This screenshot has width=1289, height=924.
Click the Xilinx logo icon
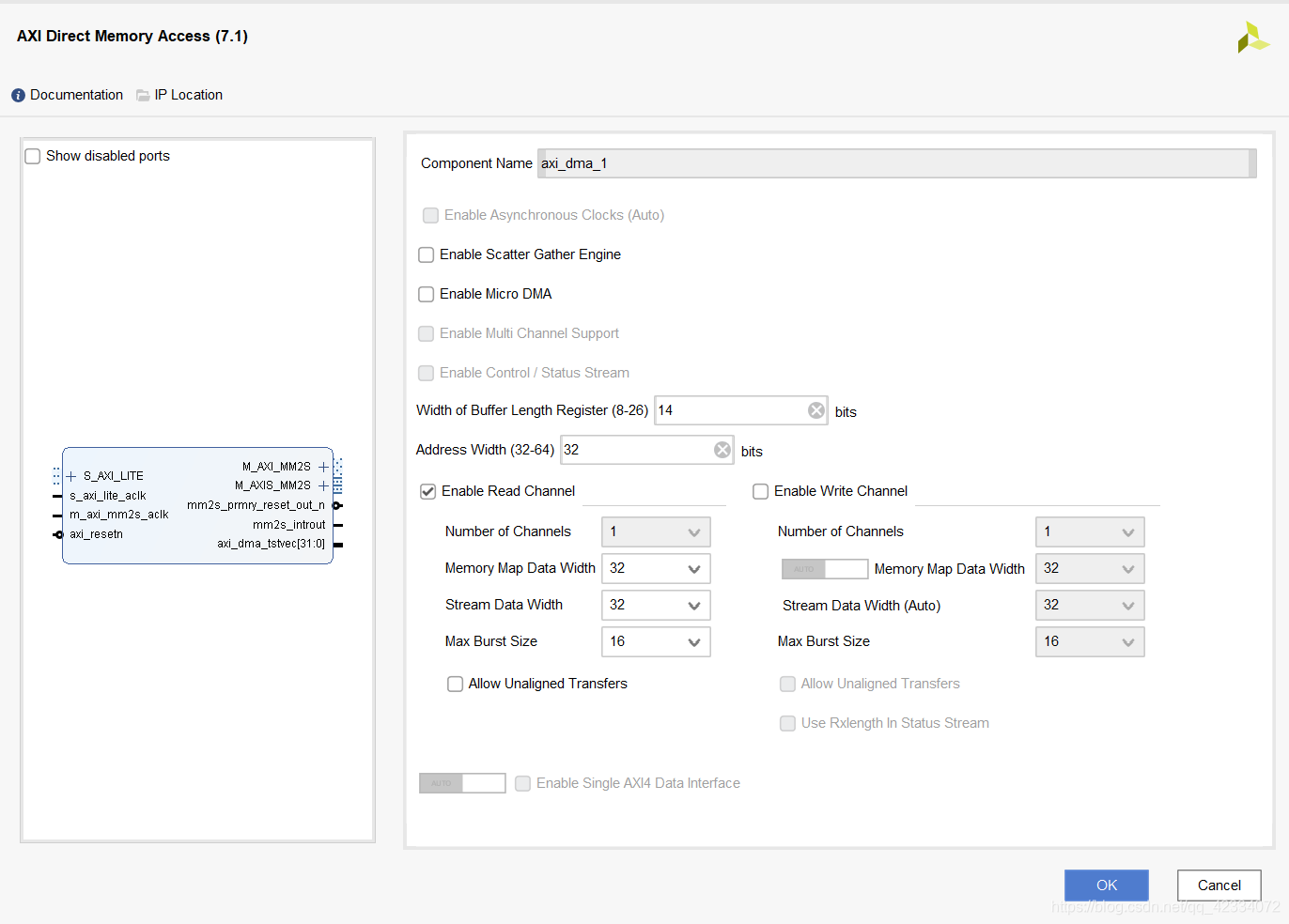1252,38
